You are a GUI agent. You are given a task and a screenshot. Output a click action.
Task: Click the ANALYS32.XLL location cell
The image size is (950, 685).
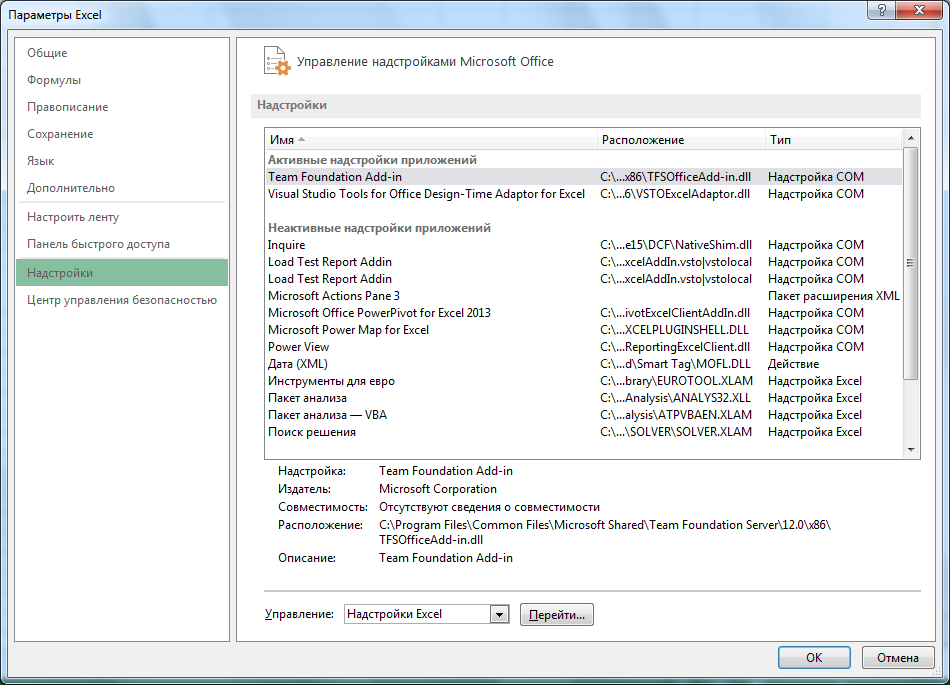(x=676, y=398)
